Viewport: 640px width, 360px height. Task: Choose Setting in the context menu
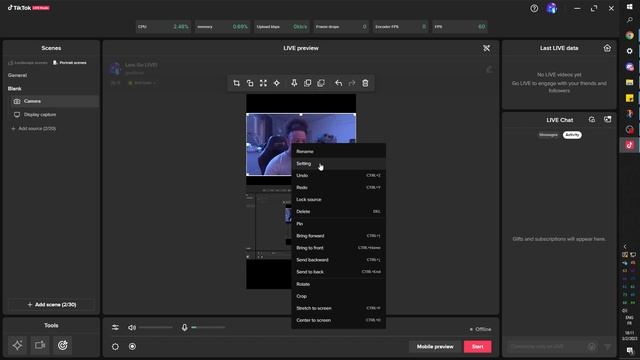[338, 164]
